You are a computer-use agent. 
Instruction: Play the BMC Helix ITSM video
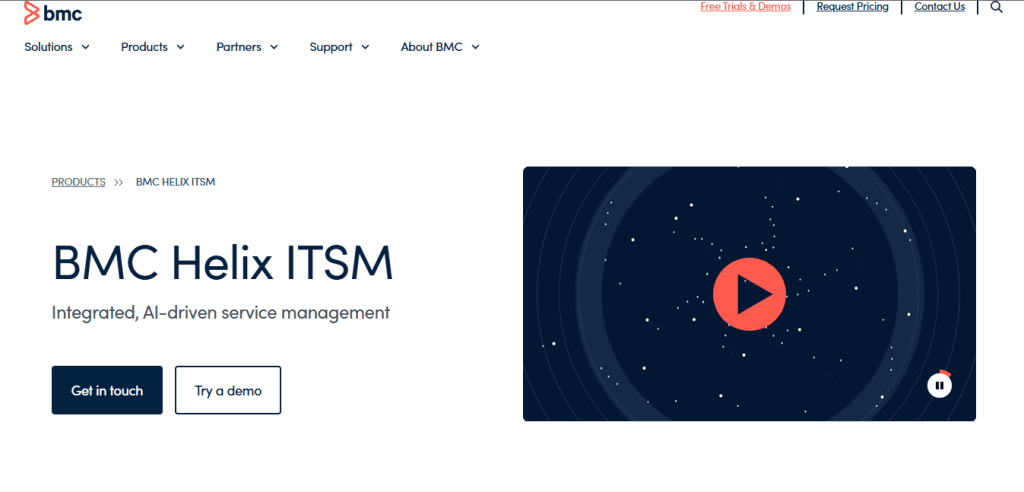(x=749, y=294)
